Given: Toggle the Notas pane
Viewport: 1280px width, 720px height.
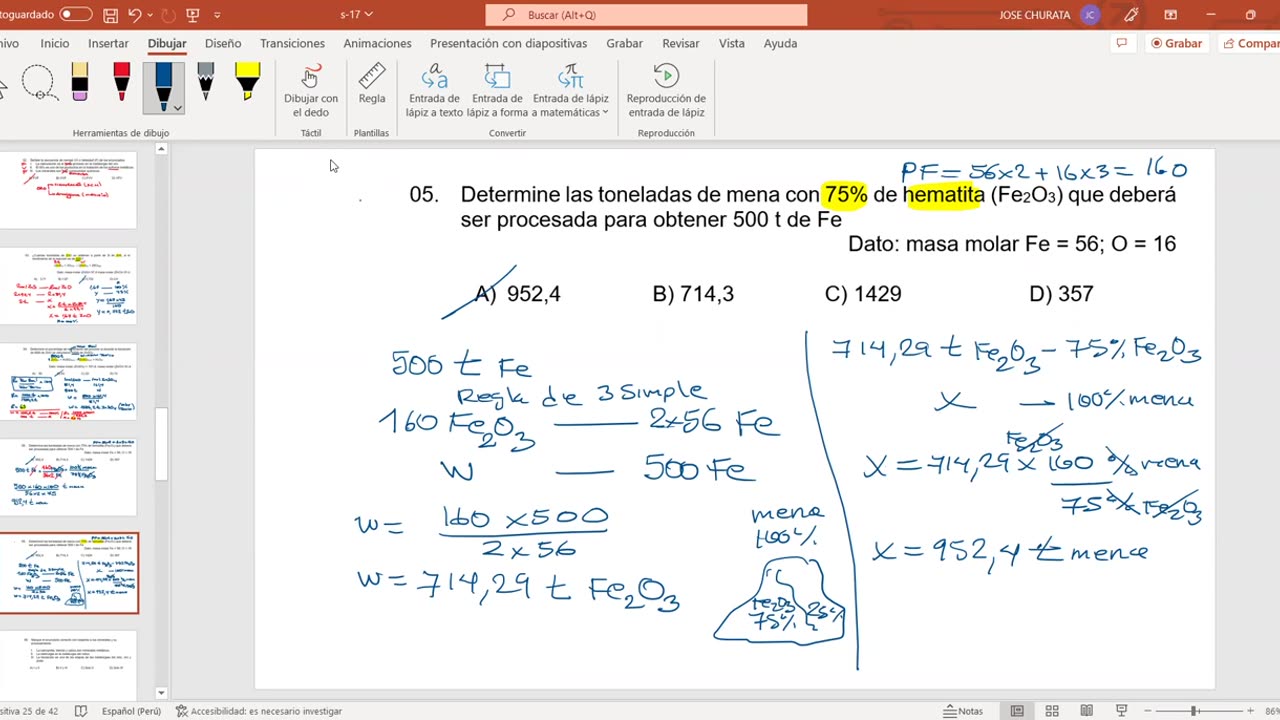Looking at the screenshot, I should click(963, 711).
